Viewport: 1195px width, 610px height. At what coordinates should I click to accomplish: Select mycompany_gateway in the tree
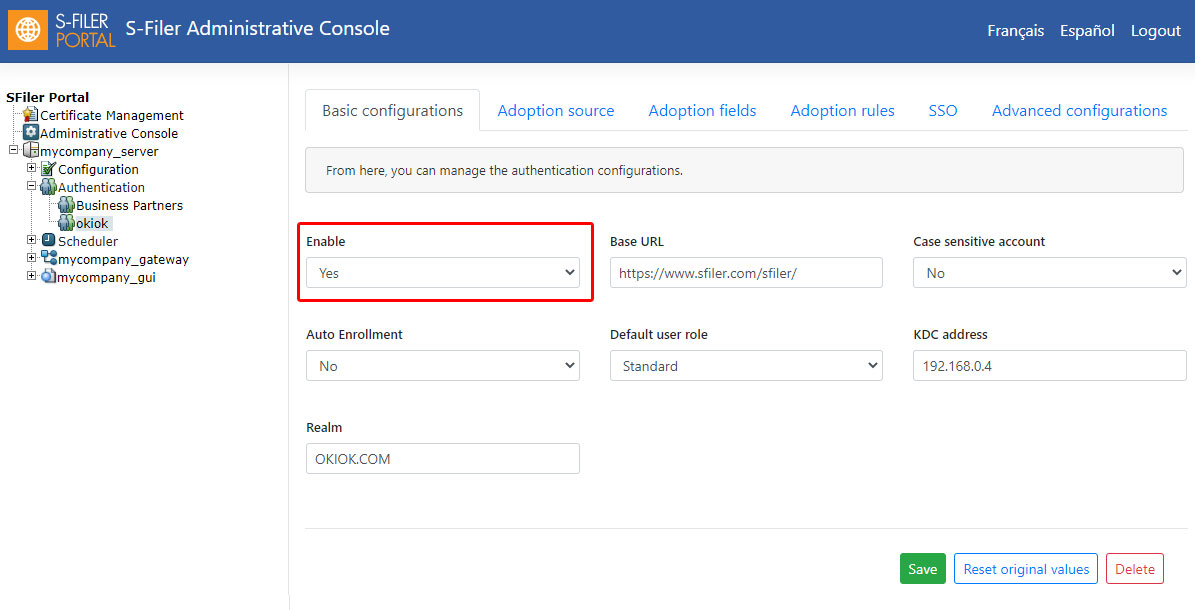pos(123,259)
